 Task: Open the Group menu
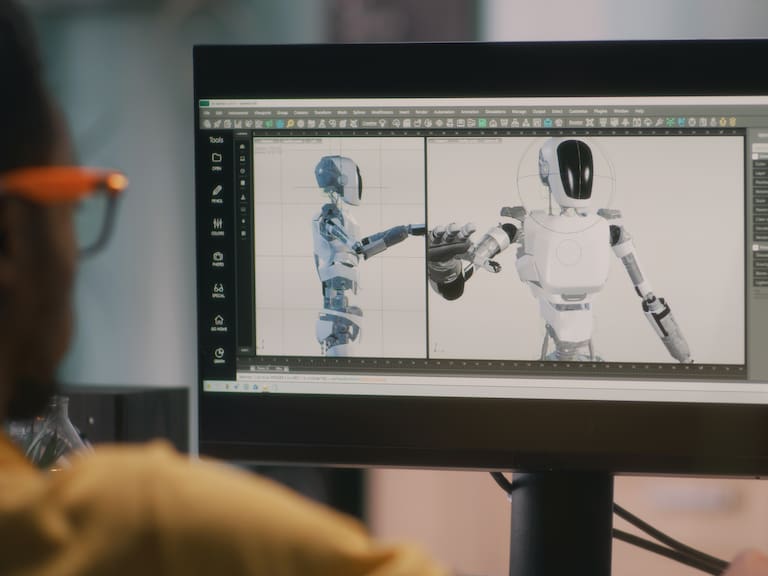click(282, 113)
